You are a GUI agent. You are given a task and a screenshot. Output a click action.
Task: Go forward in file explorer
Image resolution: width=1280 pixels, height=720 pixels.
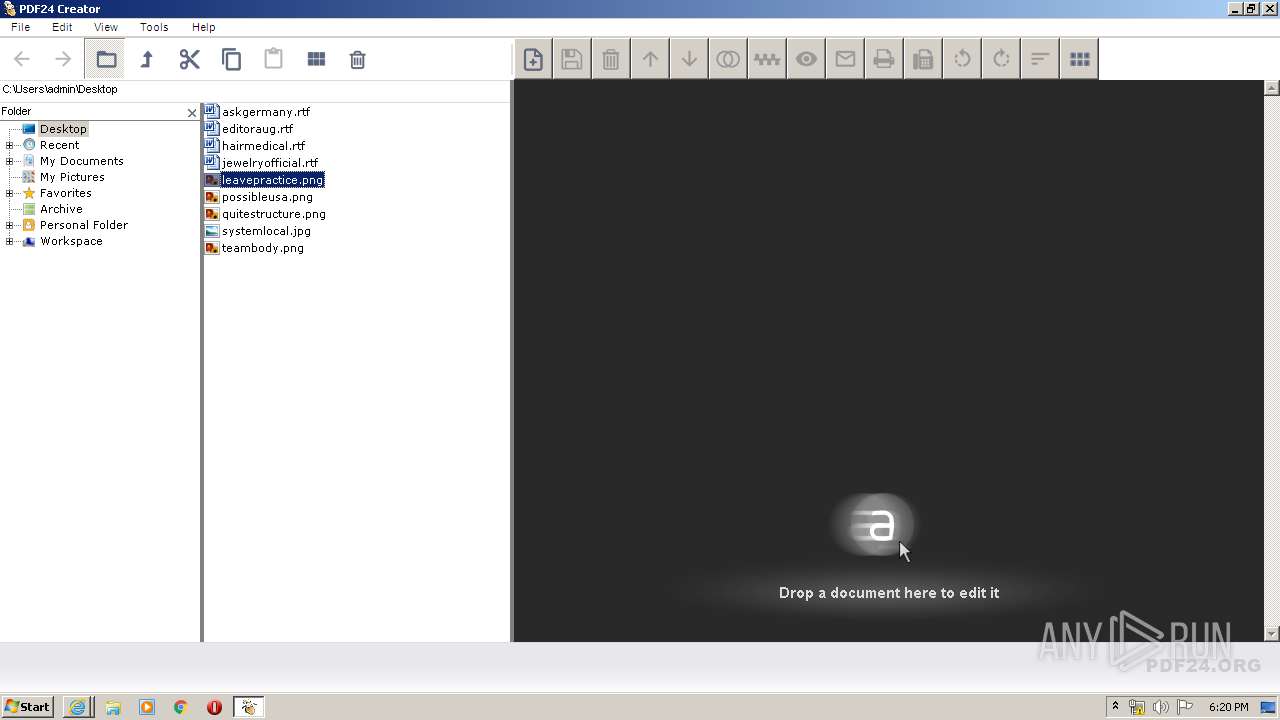pos(63,60)
